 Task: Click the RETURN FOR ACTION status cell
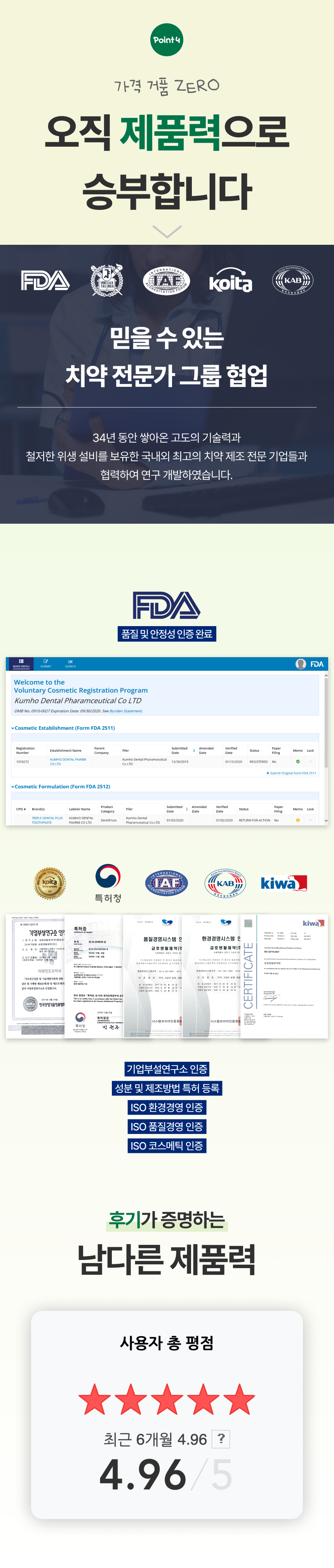click(x=254, y=820)
